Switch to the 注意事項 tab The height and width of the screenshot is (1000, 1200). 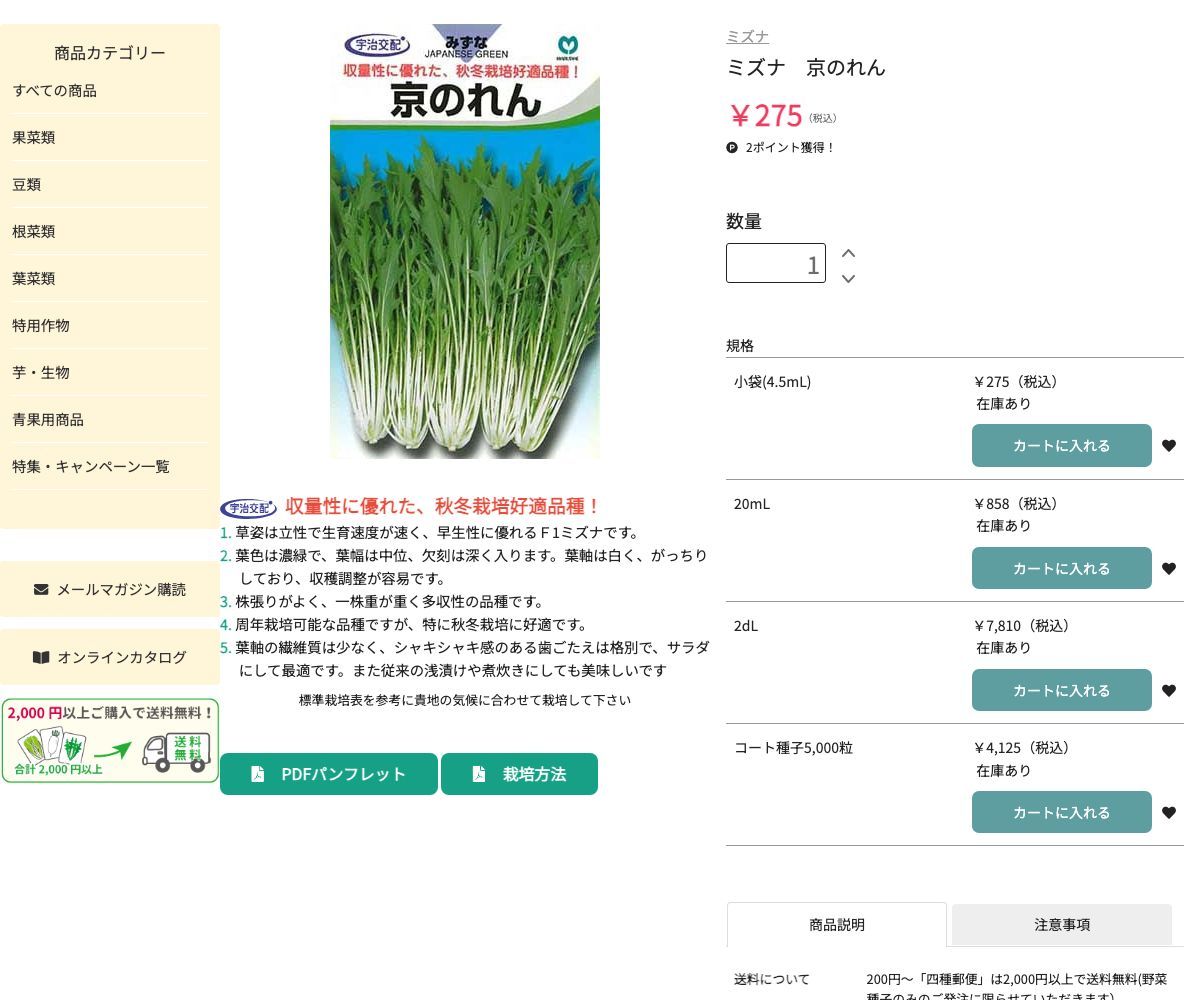(1061, 925)
